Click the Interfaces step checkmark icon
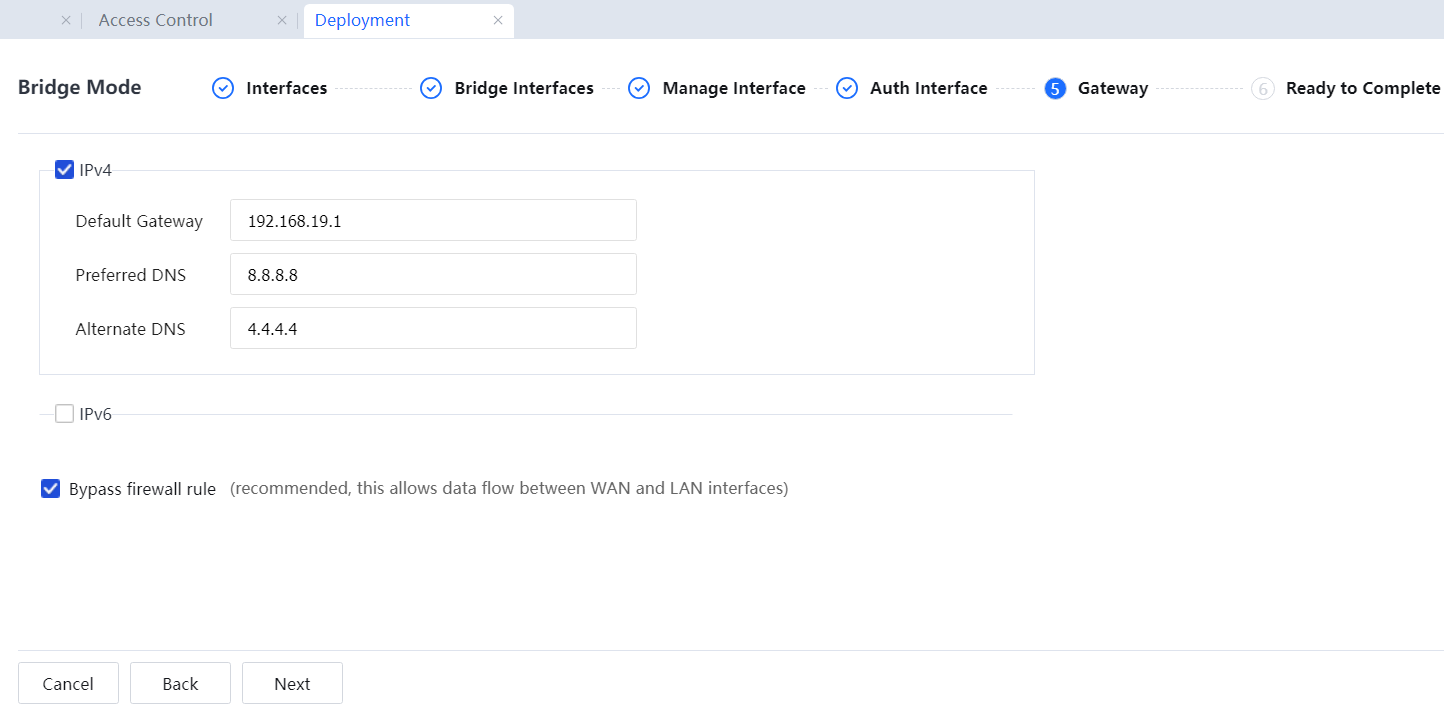Screen dimensions: 1444x718 (223, 88)
